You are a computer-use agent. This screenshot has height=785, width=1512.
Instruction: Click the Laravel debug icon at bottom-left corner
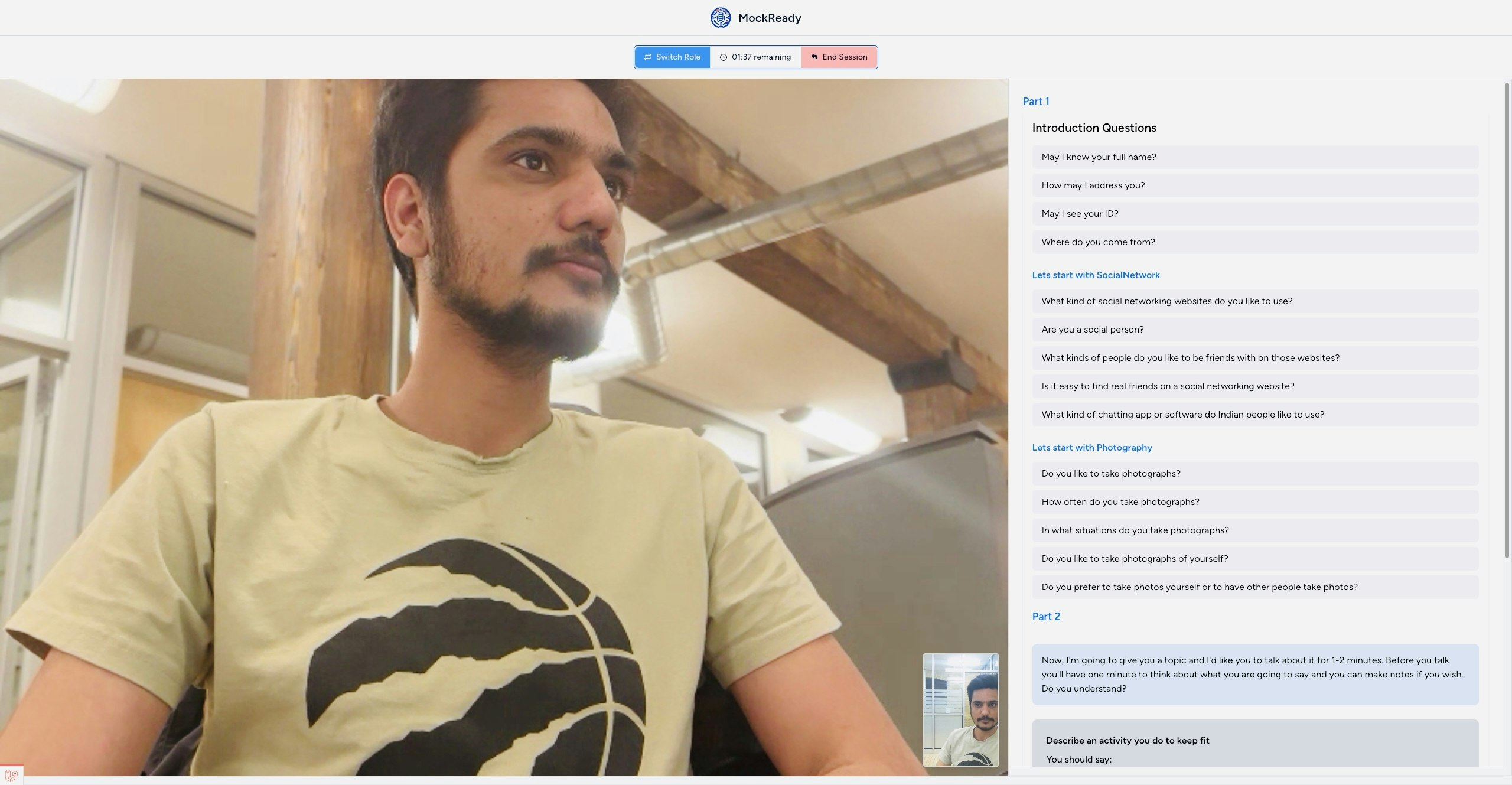[x=11, y=774]
